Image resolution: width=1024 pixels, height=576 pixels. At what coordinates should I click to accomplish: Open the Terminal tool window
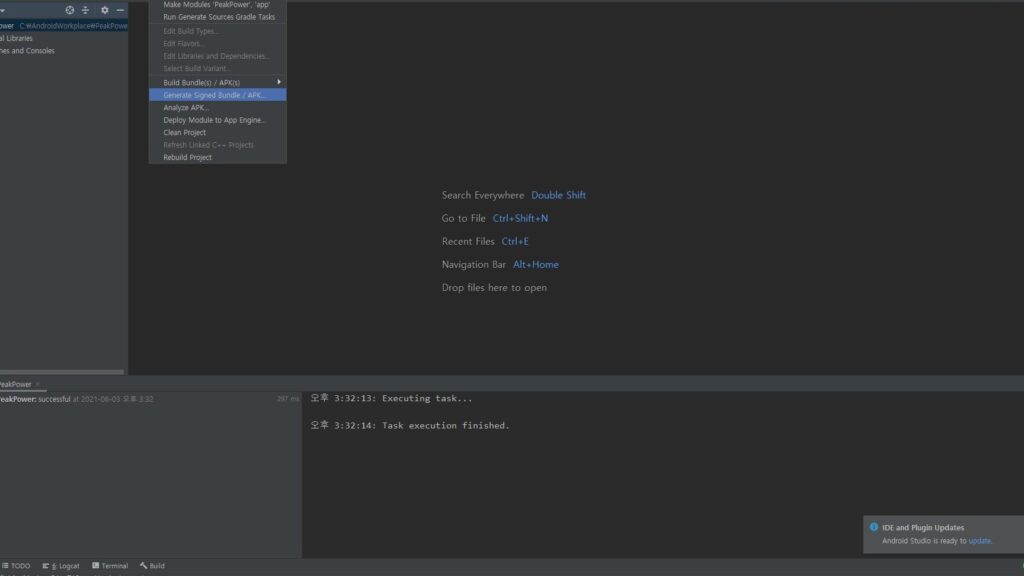coord(110,566)
